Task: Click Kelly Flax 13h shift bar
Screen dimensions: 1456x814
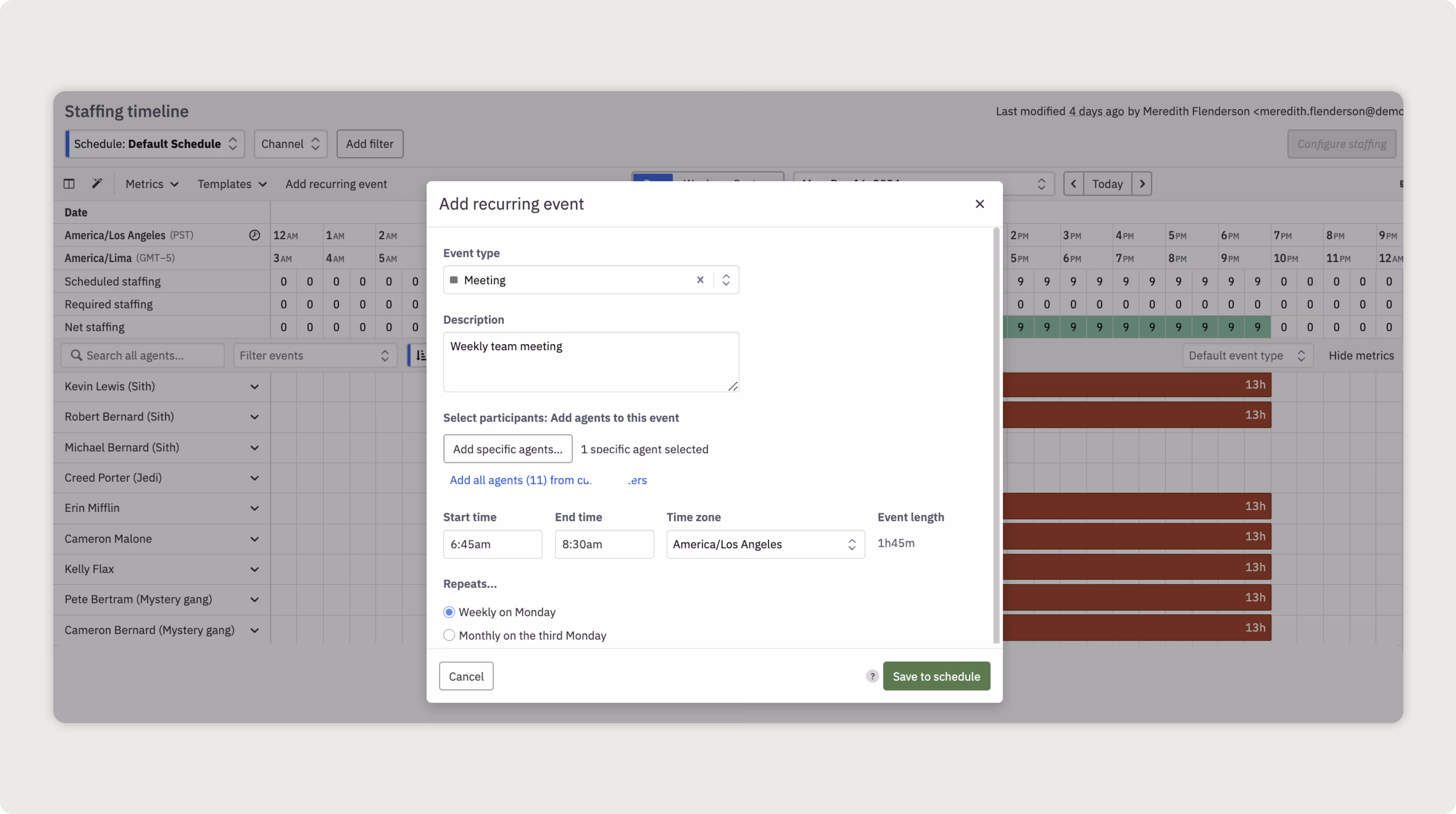Action: pos(1137,567)
